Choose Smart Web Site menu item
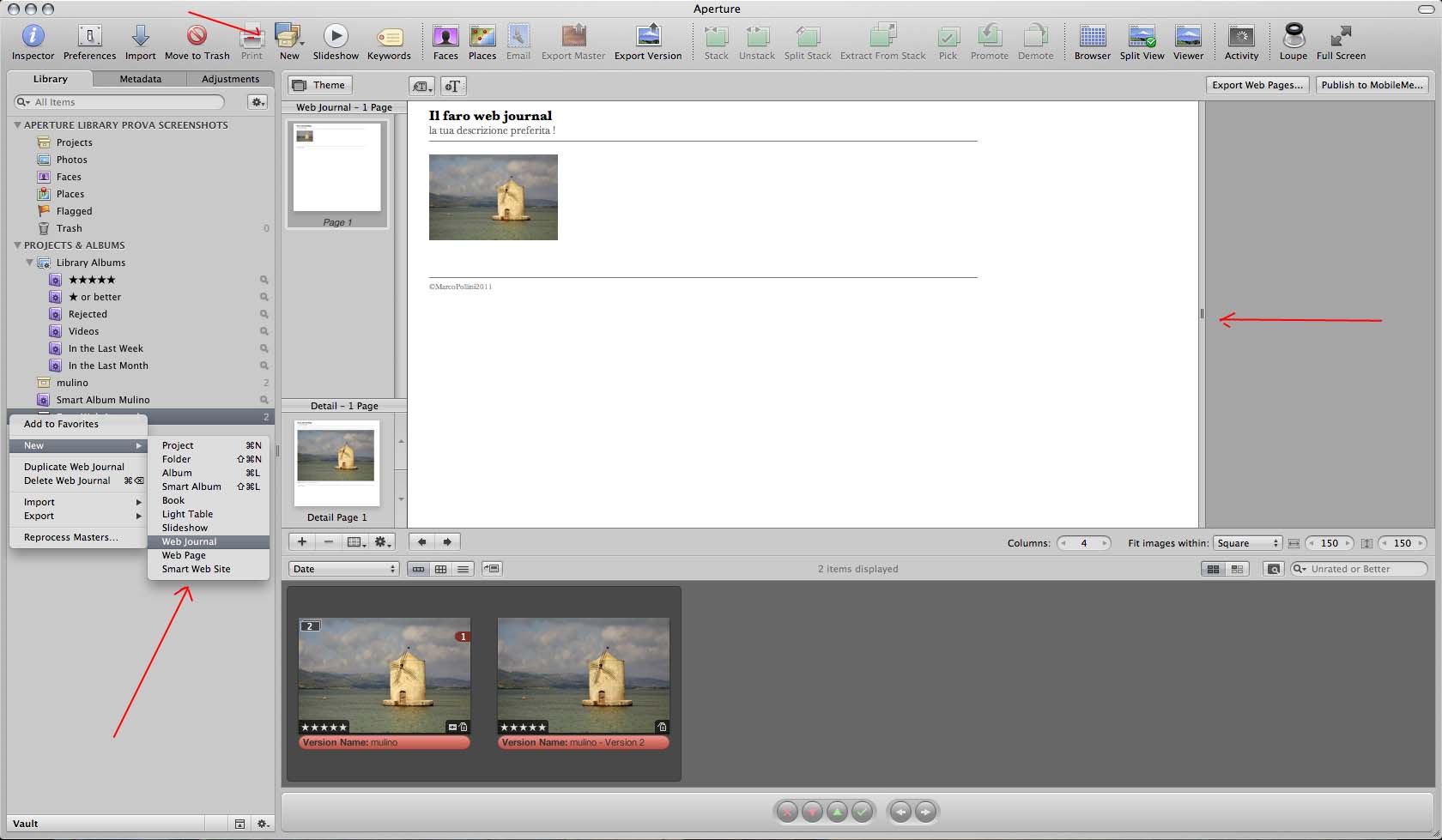Viewport: 1442px width, 840px height. click(209, 569)
